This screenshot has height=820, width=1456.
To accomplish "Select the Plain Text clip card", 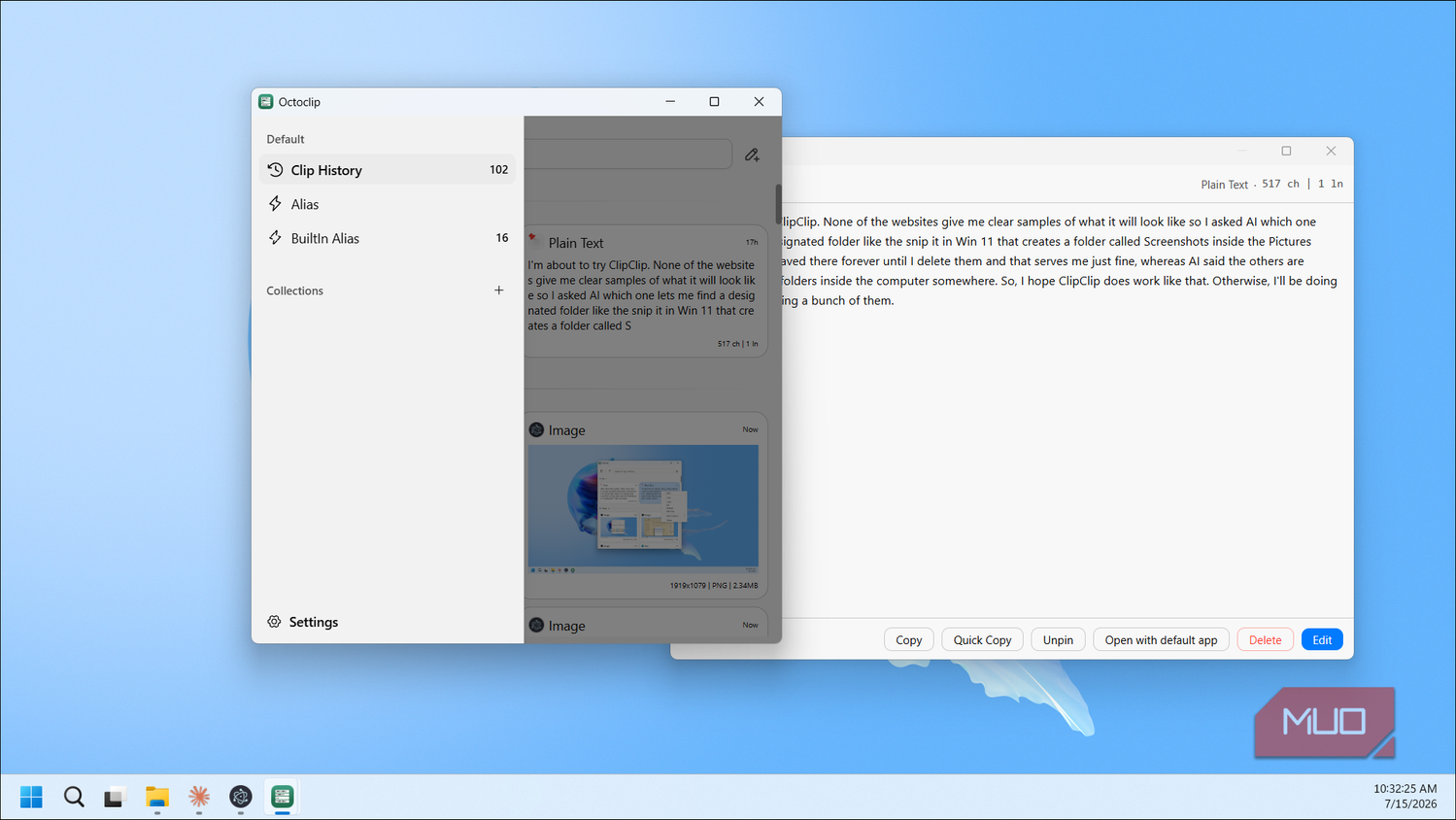I will [646, 291].
